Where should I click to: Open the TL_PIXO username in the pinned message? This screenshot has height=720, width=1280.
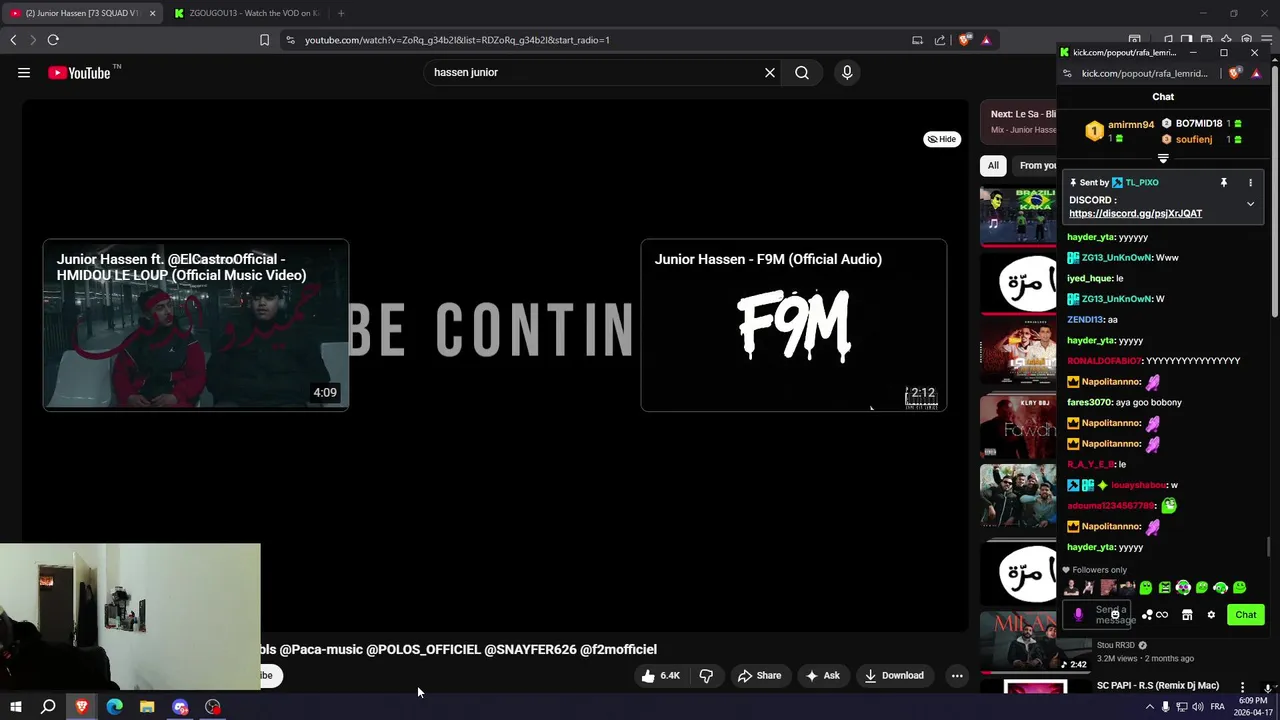click(1142, 183)
